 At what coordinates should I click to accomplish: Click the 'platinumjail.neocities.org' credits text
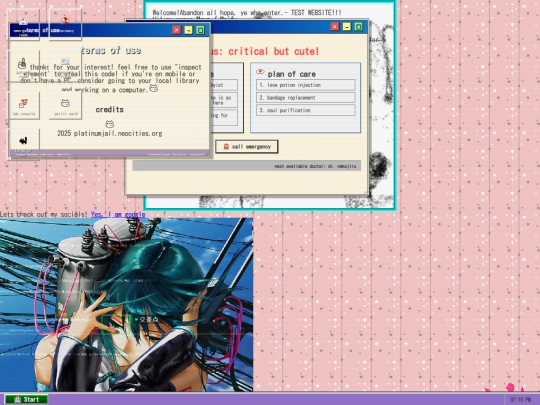click(x=118, y=134)
